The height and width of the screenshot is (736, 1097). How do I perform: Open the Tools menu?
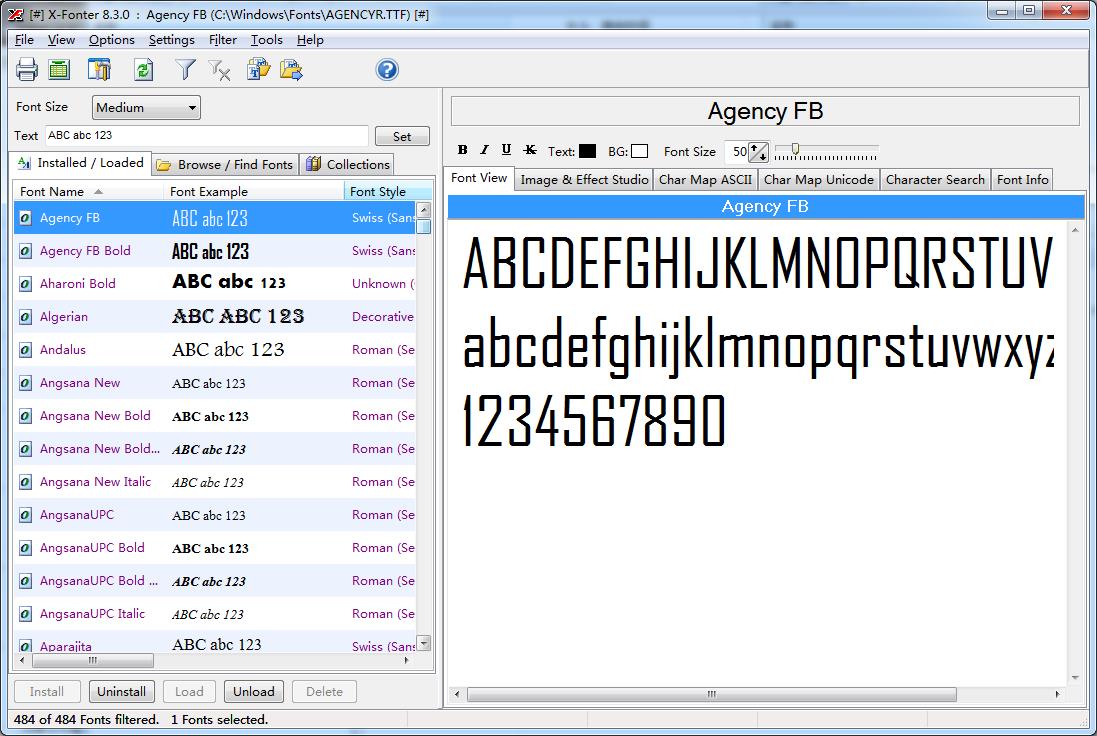click(267, 40)
